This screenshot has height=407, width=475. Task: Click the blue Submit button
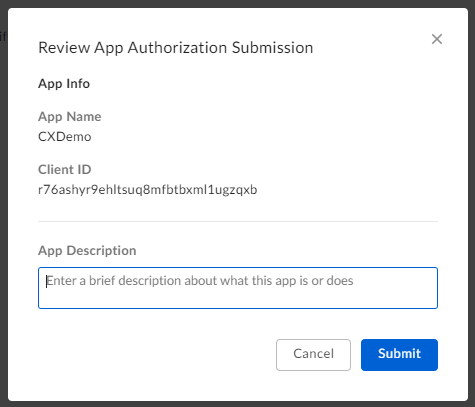(399, 355)
